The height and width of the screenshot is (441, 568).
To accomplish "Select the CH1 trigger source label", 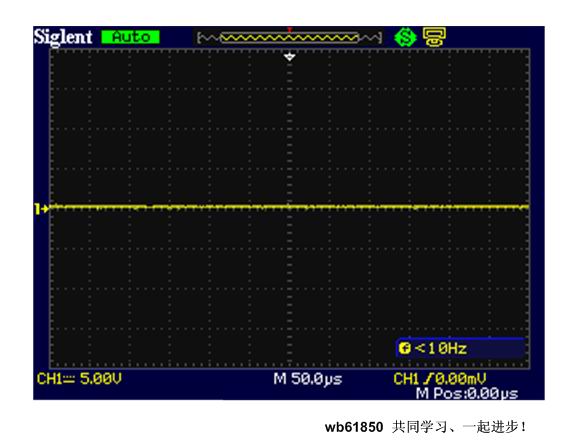I will point(406,379).
